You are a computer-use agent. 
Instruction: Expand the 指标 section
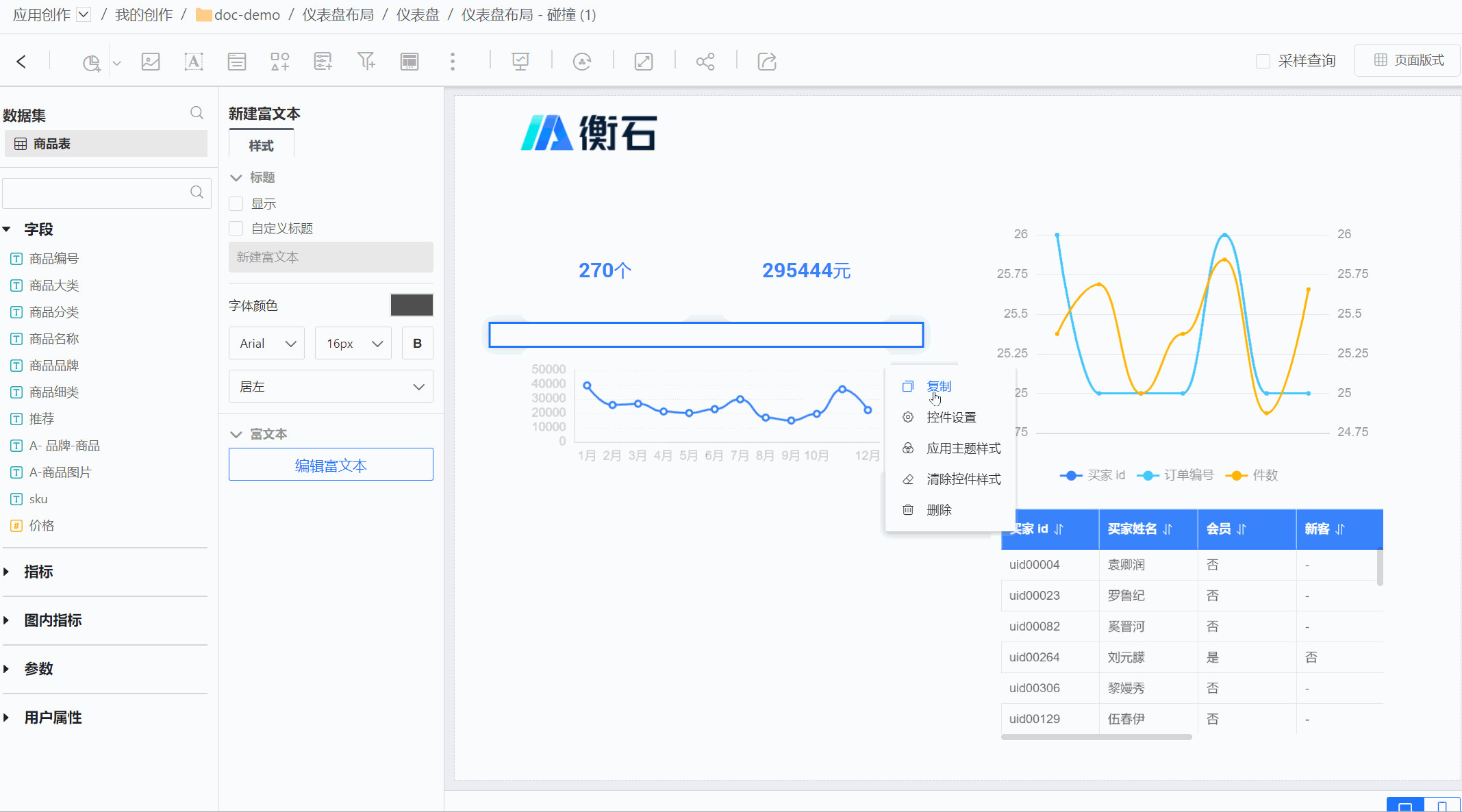click(x=38, y=572)
